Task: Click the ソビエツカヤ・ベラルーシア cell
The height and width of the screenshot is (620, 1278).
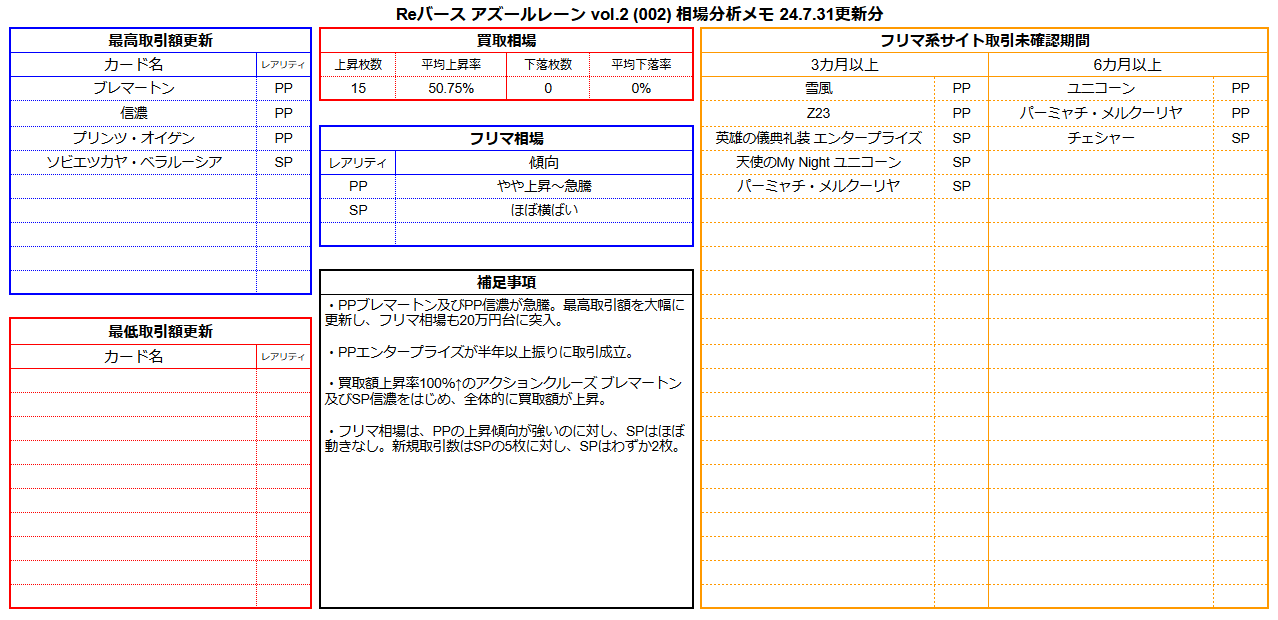Action: point(133,162)
